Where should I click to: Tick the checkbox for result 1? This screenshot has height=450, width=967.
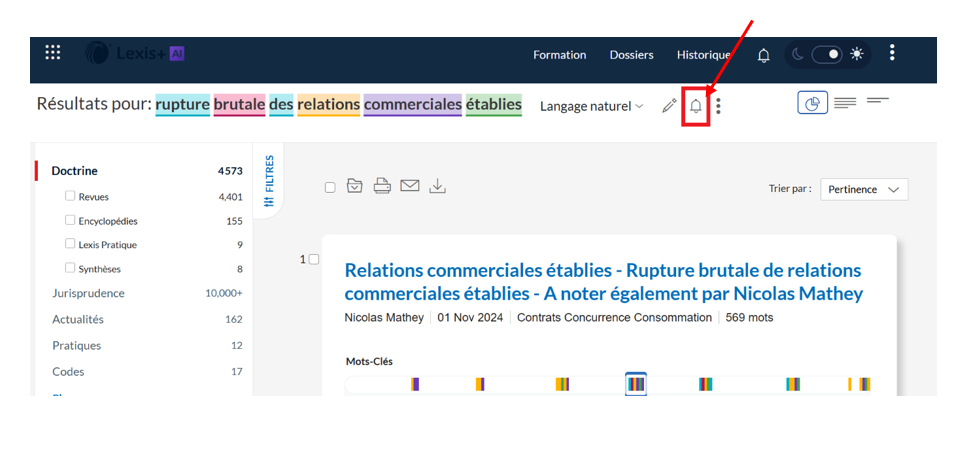[x=313, y=260]
